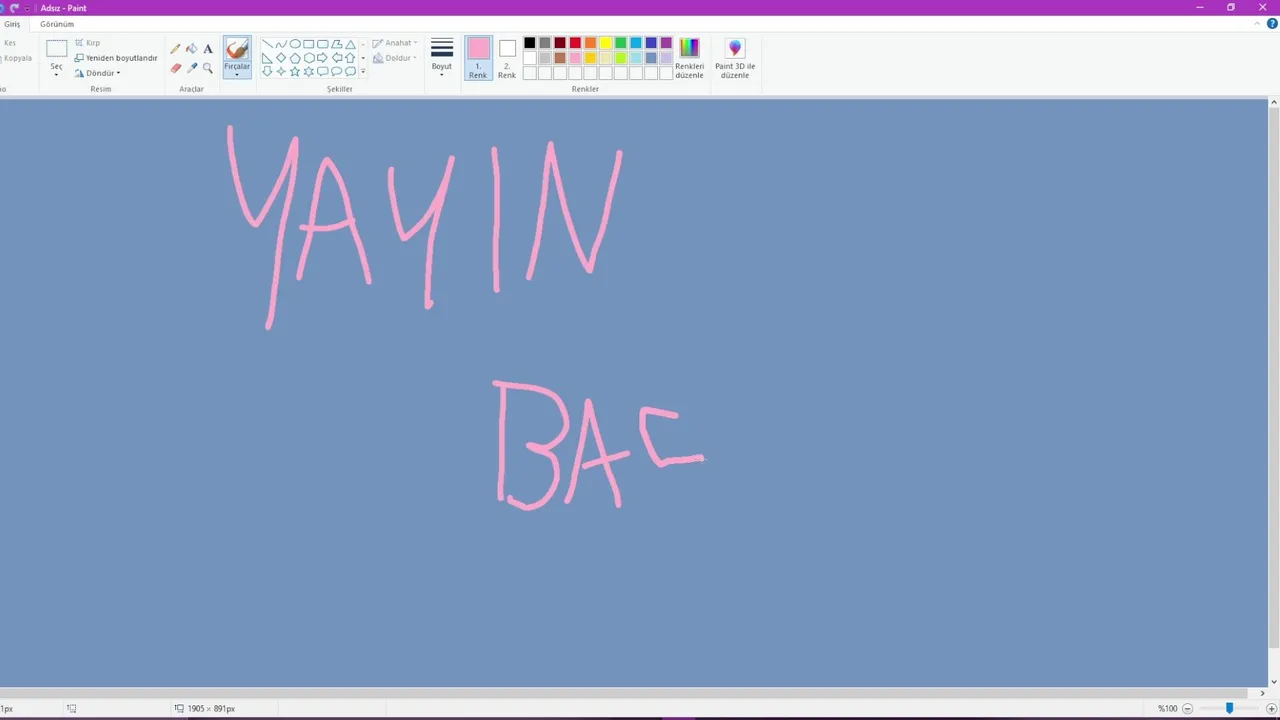Expand the shapes gallery more arrow
Image resolution: width=1280 pixels, height=720 pixels.
pos(362,72)
